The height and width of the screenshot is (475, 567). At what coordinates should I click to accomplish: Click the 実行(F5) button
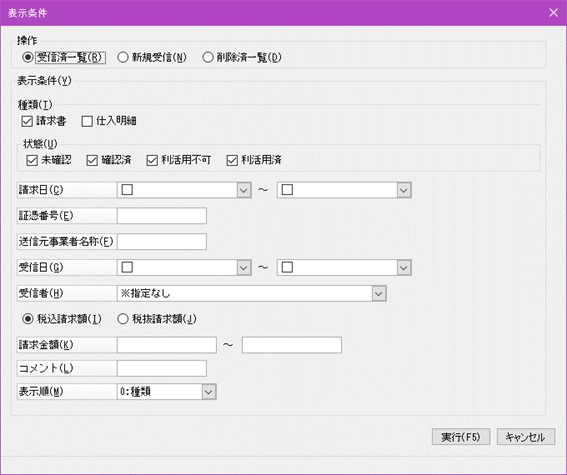pos(461,437)
